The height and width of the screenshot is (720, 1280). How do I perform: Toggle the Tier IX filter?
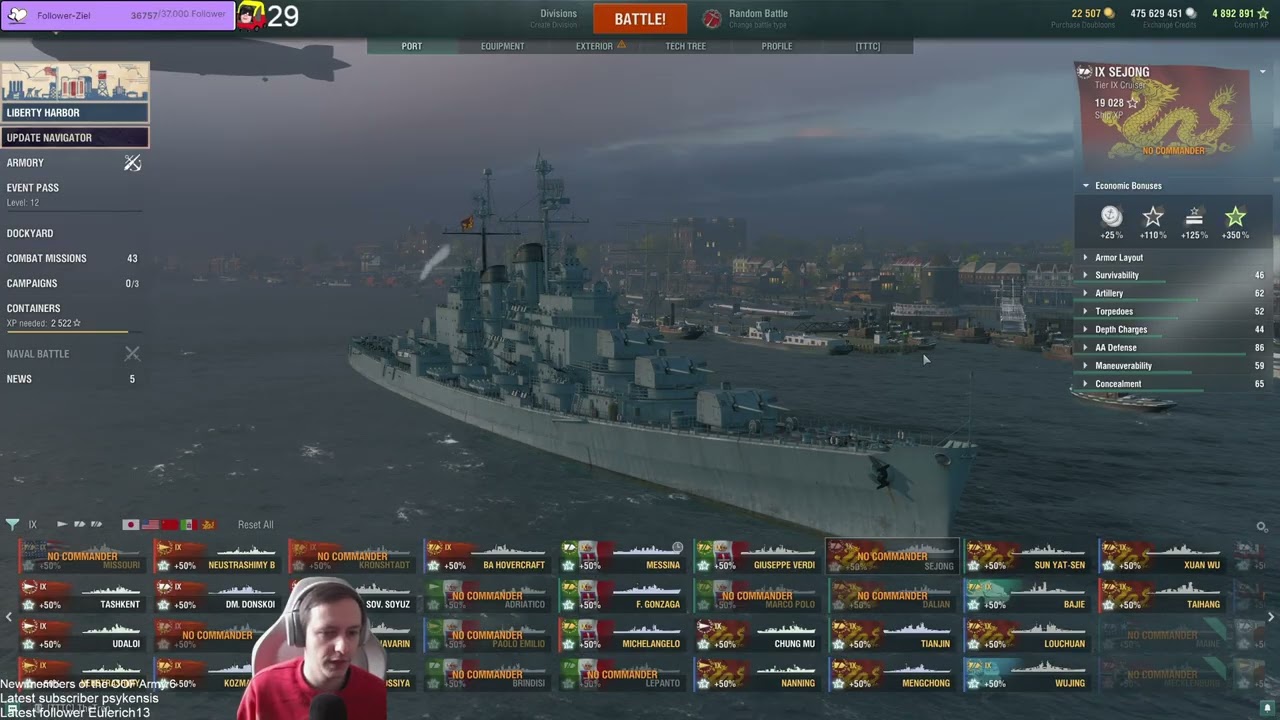32,525
